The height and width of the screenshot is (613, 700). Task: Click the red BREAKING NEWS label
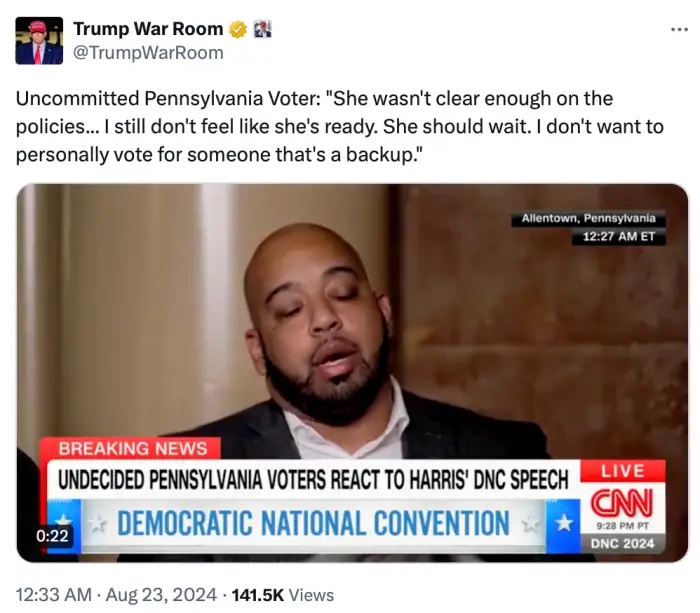coord(132,448)
